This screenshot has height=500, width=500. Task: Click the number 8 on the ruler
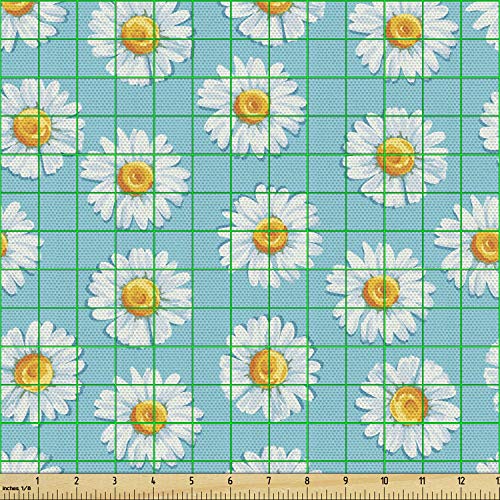[307, 480]
